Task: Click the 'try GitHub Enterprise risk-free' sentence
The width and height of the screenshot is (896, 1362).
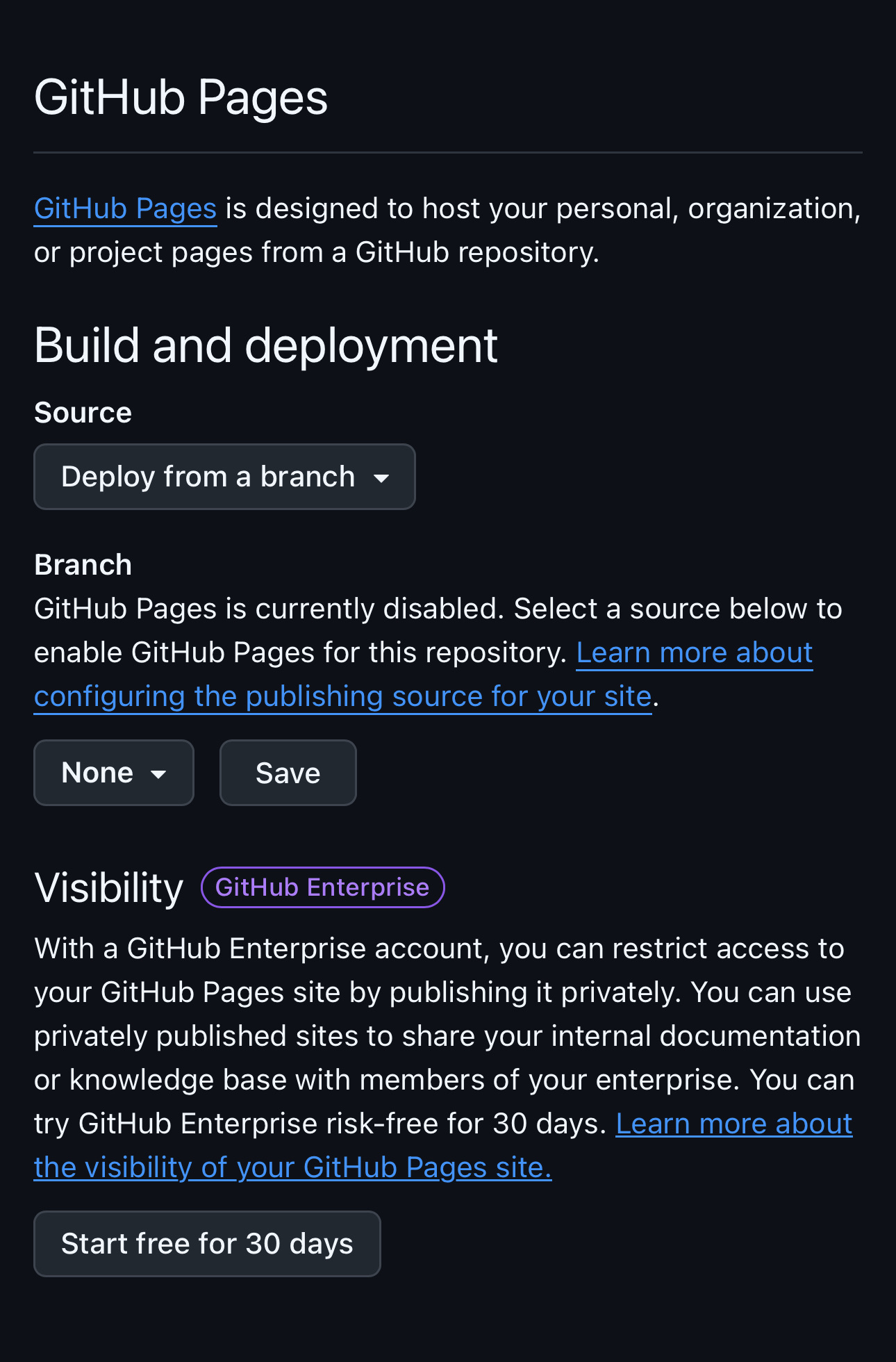Action: pyautogui.click(x=320, y=1124)
